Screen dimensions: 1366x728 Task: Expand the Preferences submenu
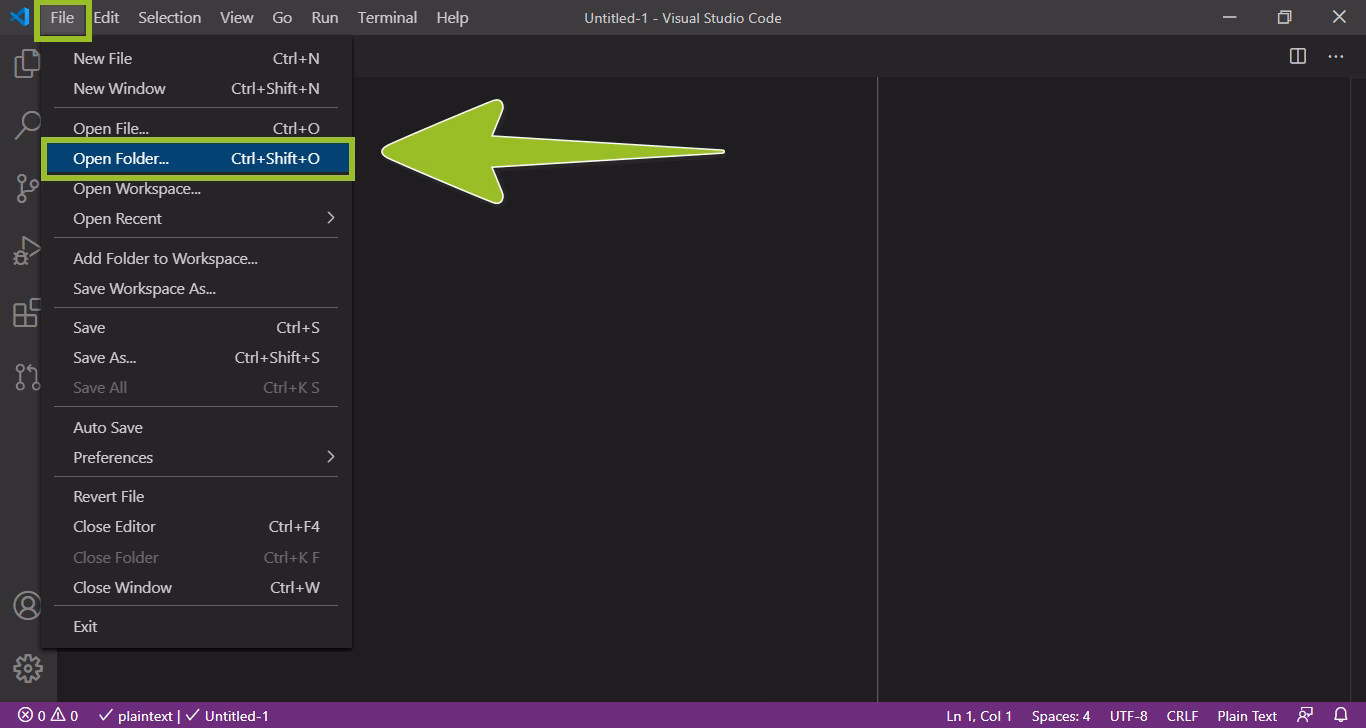pos(196,457)
